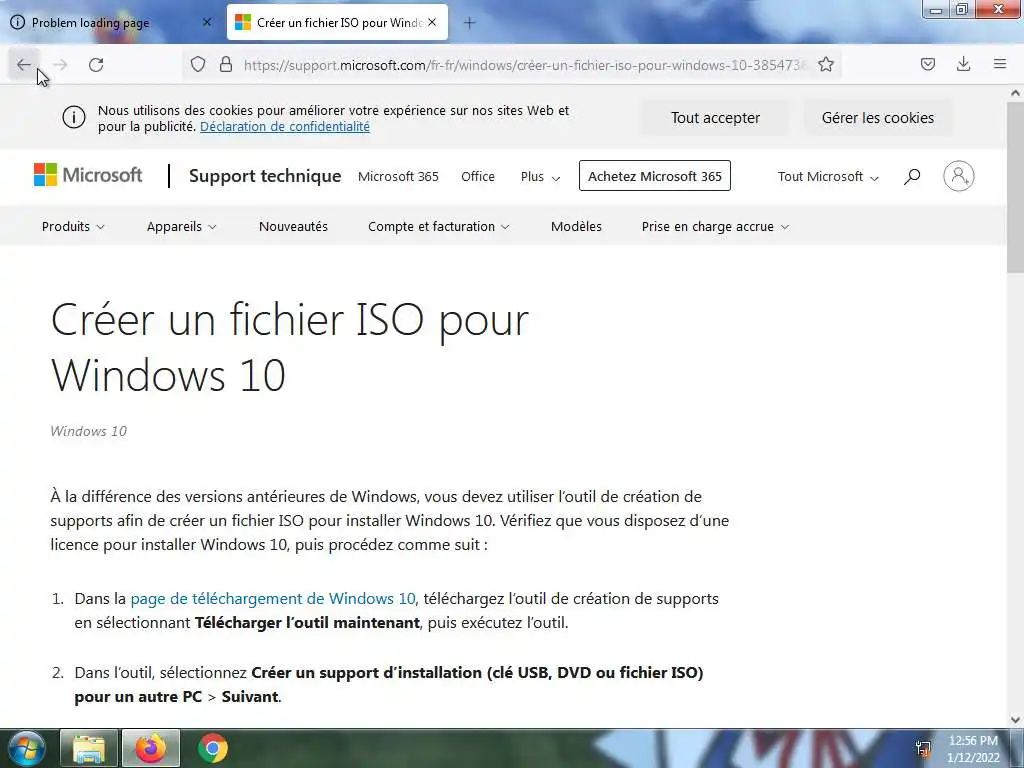The image size is (1024, 768).
Task: Click the Achetez Microsoft 365 button
Action: (655, 176)
